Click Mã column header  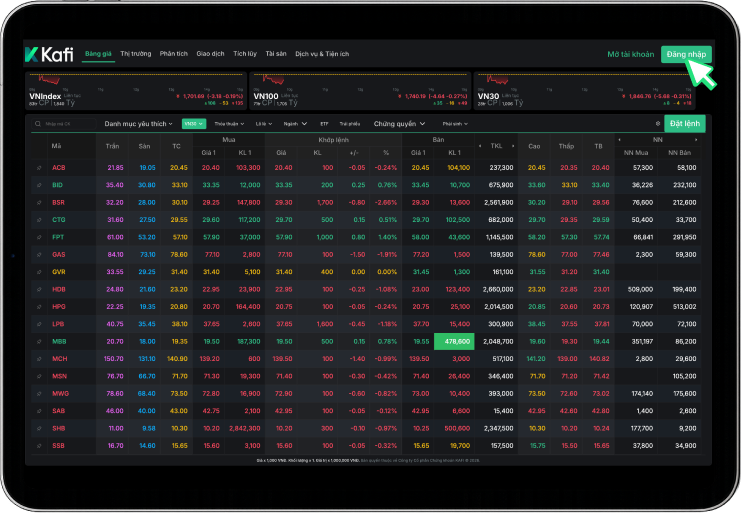pos(56,146)
